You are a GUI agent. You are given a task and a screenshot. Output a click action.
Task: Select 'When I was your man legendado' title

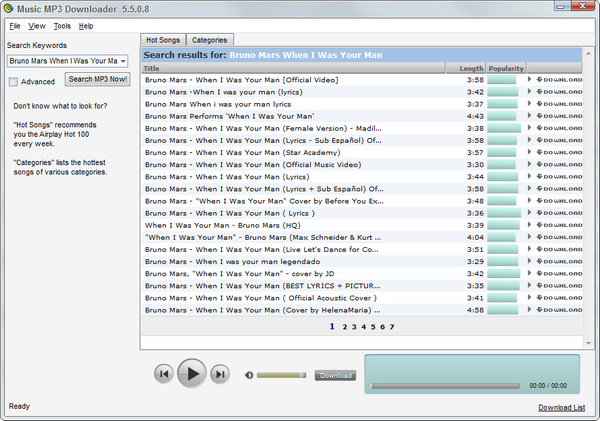point(233,261)
